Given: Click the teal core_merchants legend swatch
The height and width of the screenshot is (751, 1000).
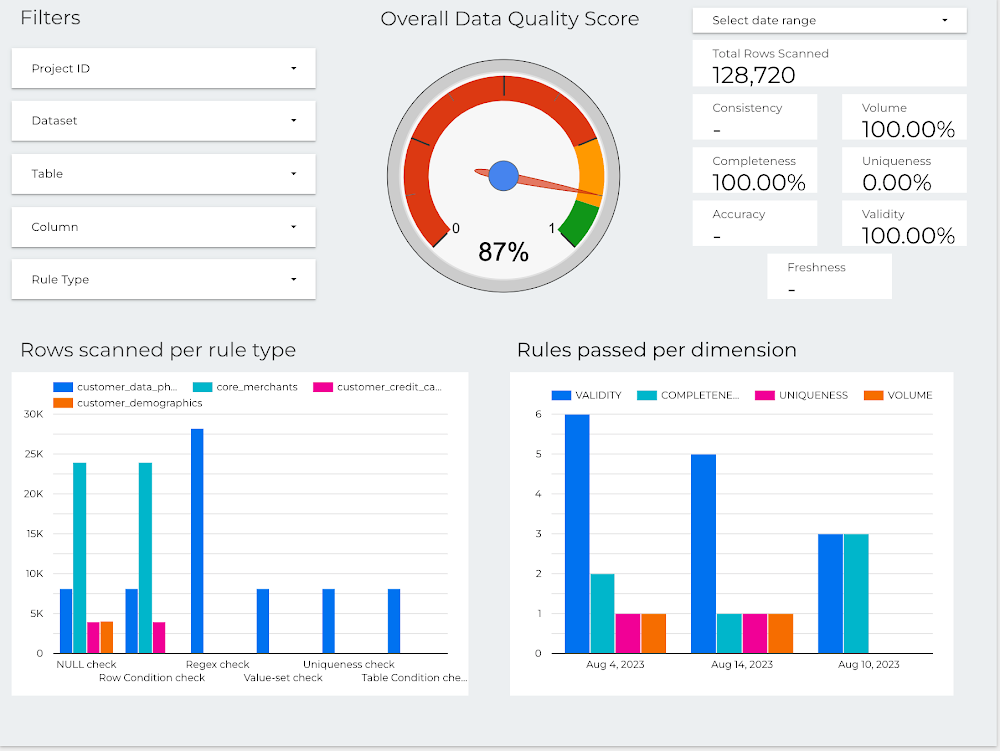Looking at the screenshot, I should click(x=202, y=387).
